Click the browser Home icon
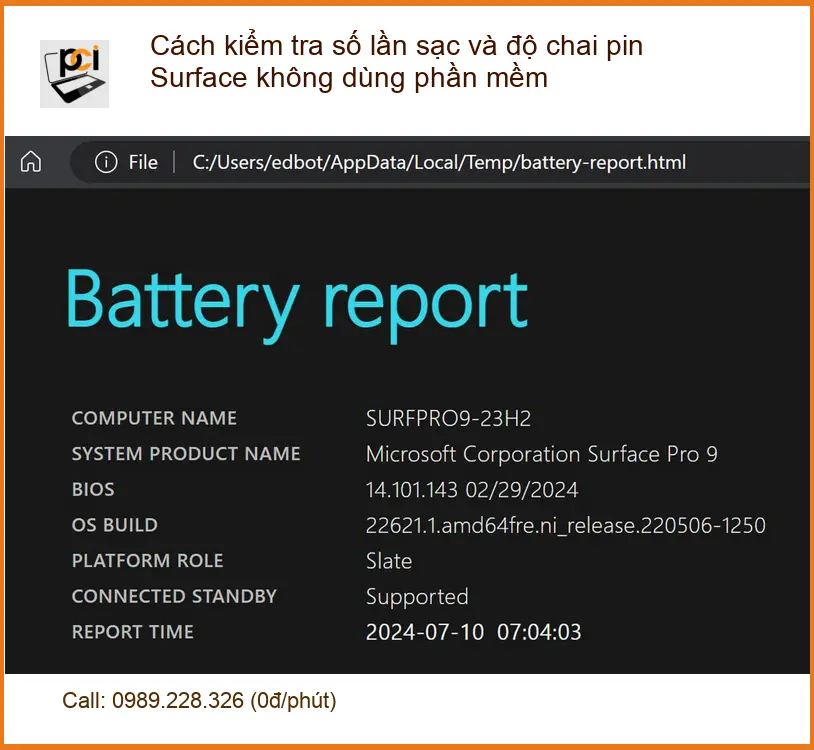Screen dimensions: 814x750 pos(31,161)
